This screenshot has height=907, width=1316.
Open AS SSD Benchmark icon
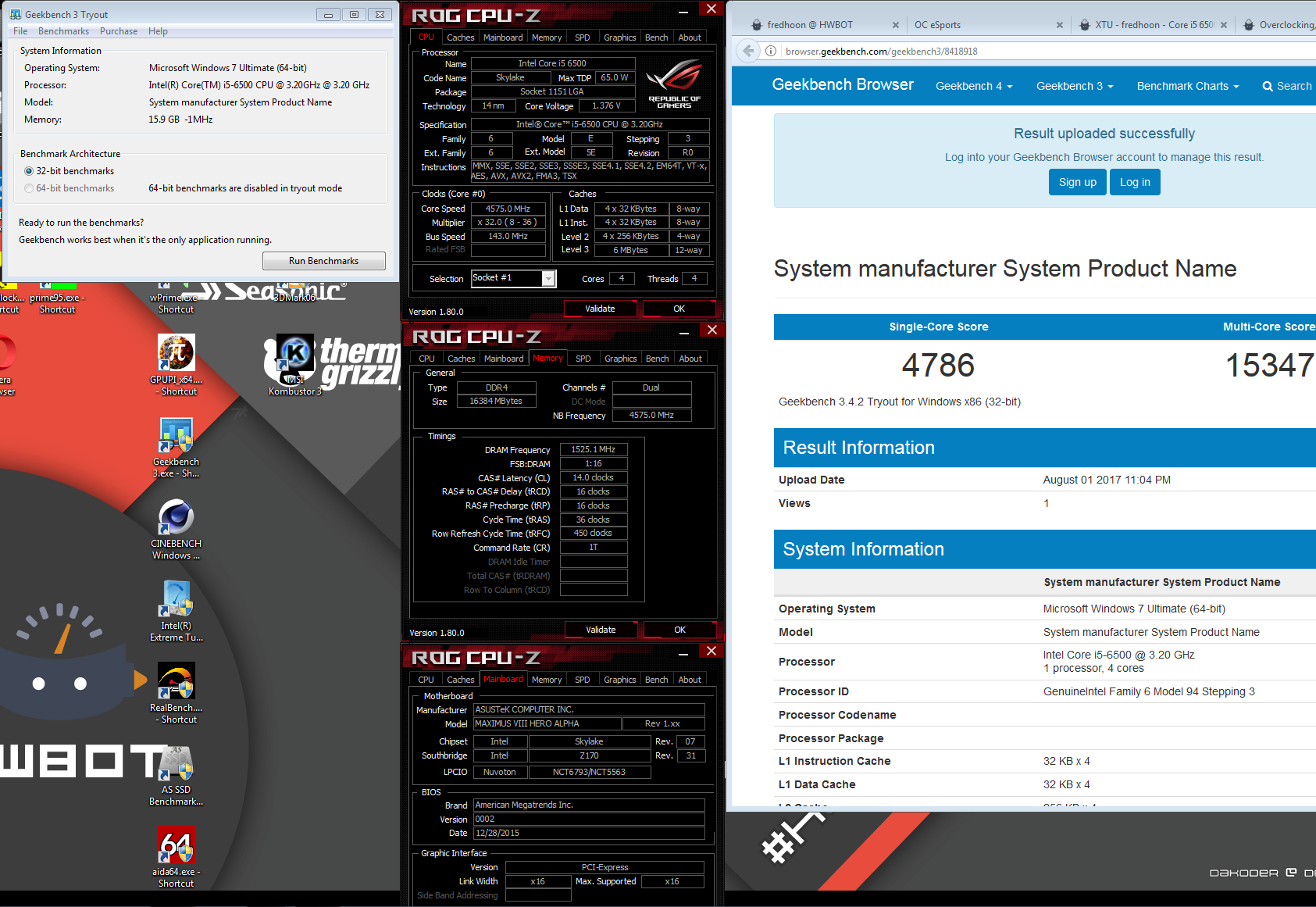tap(177, 775)
